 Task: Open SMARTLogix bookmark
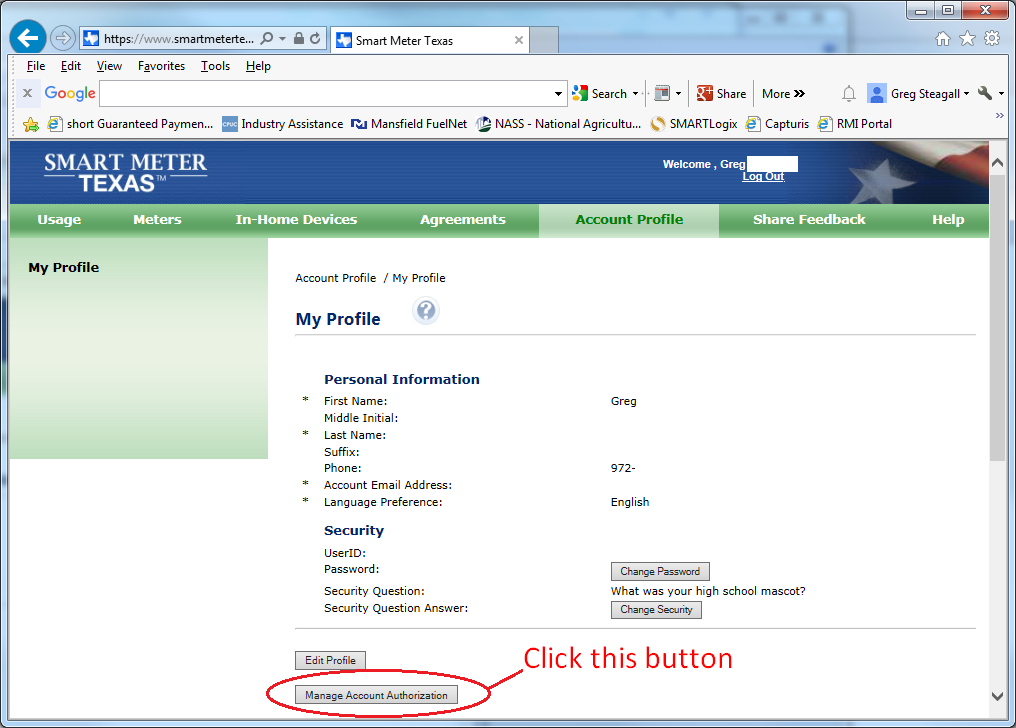point(694,124)
